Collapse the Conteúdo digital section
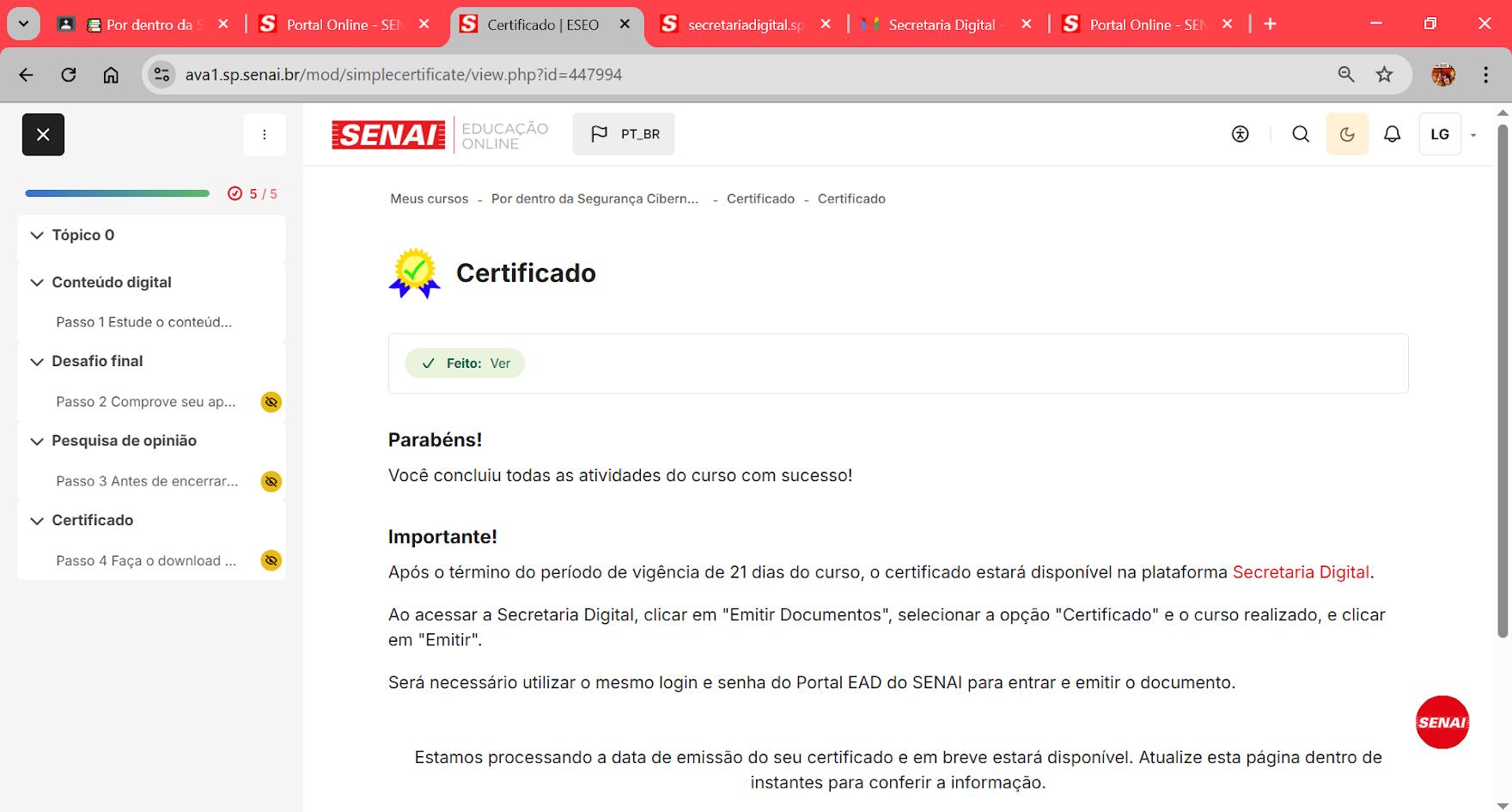 pos(37,283)
